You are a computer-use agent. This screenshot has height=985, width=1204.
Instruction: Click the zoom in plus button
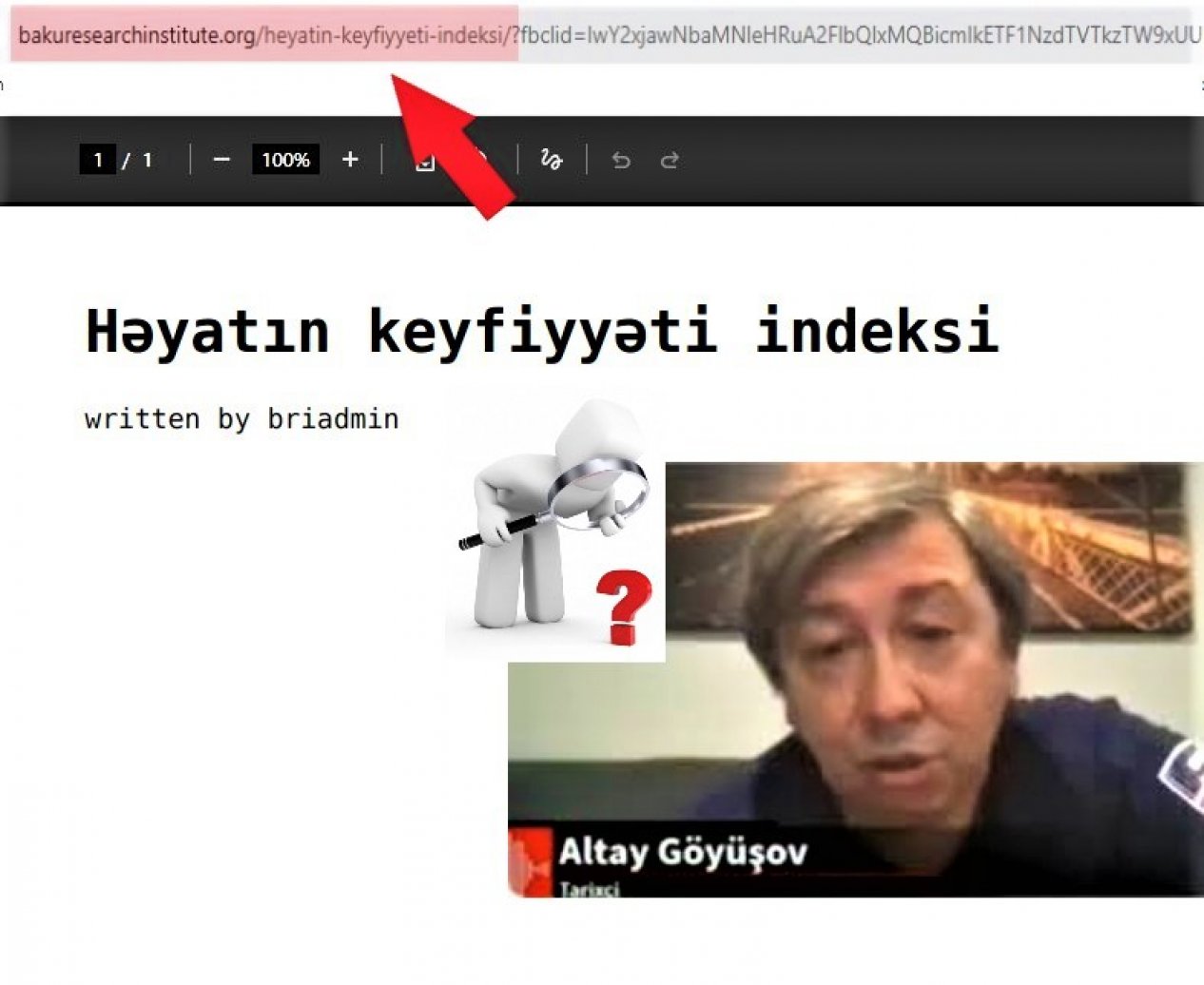tap(350, 160)
